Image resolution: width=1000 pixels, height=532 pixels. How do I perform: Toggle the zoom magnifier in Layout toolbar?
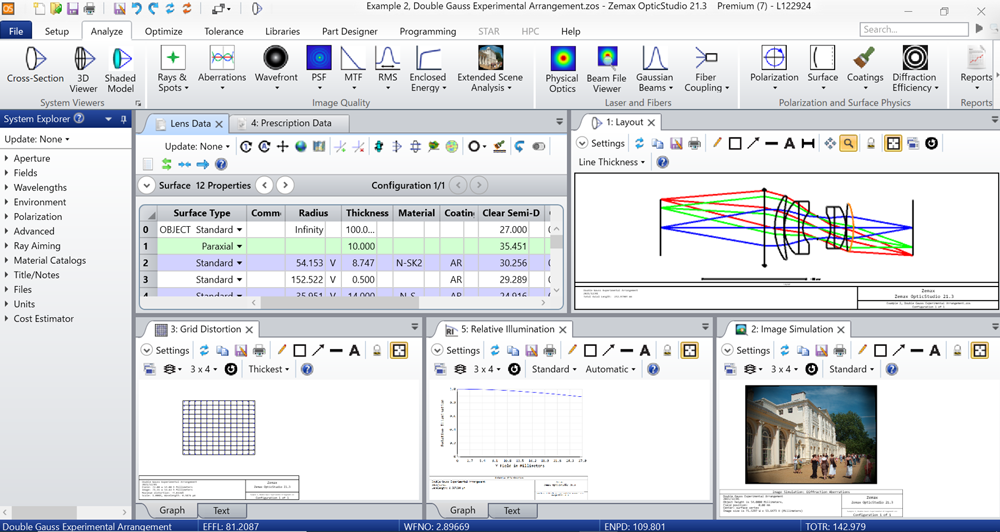(848, 143)
